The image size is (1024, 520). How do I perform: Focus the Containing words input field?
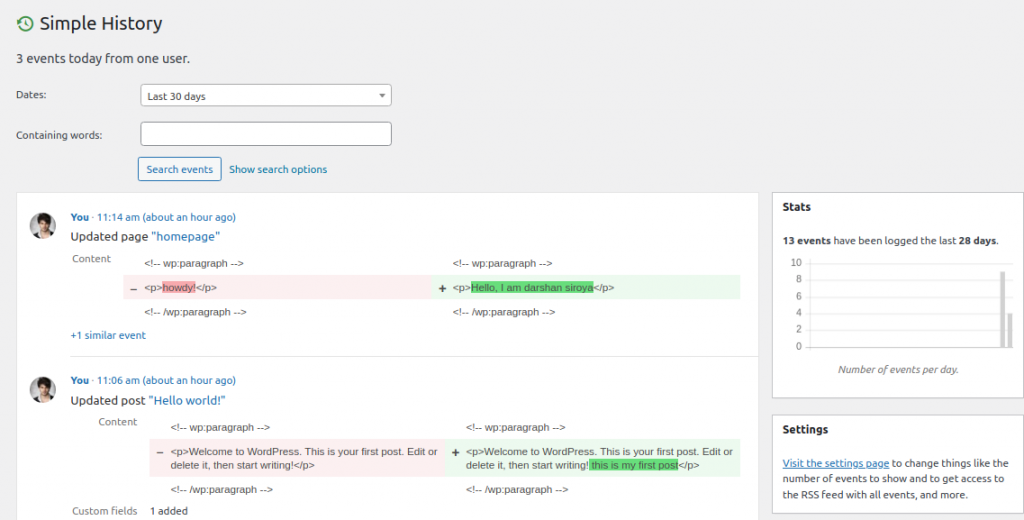point(266,134)
